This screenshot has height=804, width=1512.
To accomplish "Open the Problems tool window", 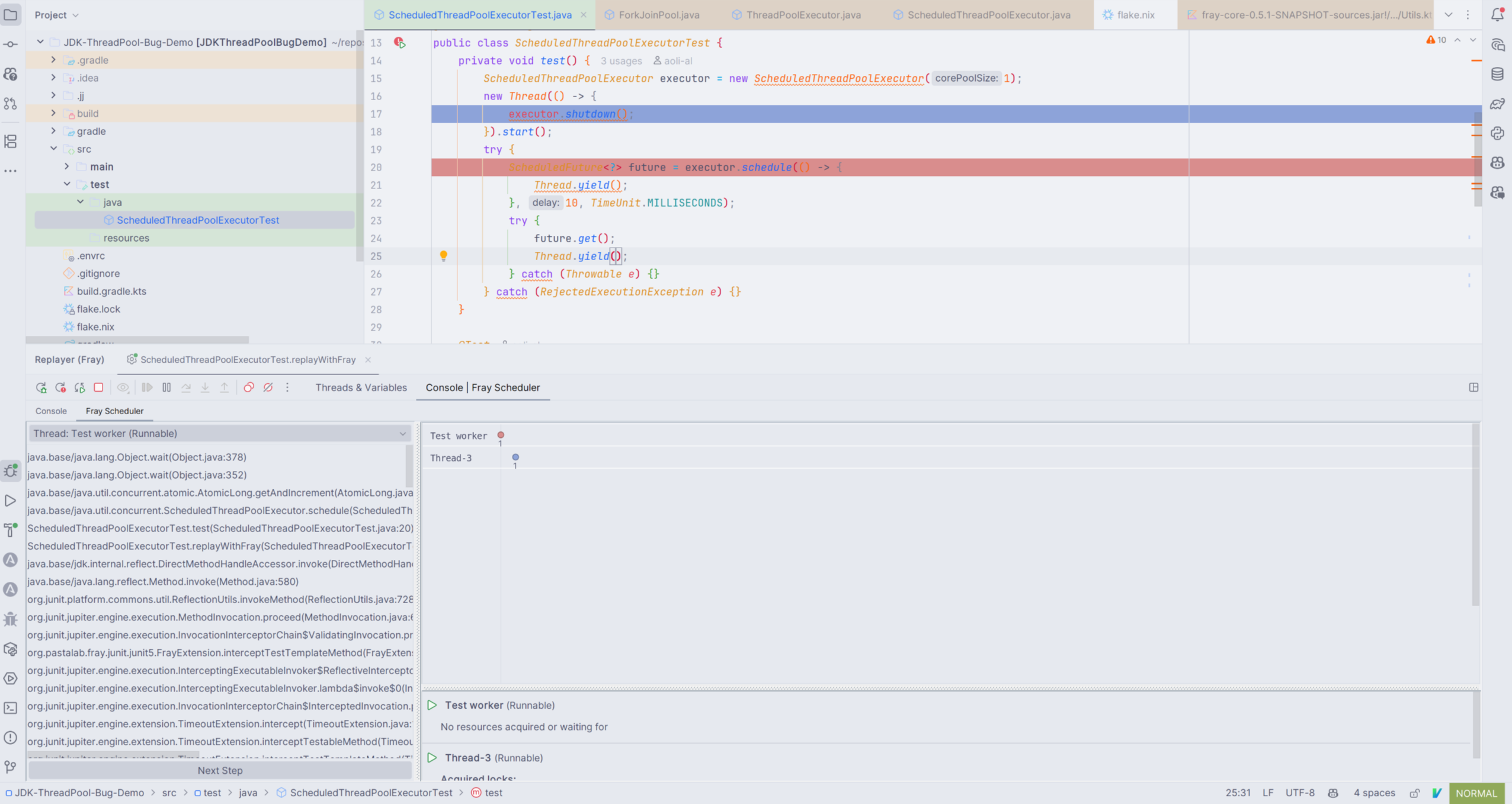I will 11,738.
